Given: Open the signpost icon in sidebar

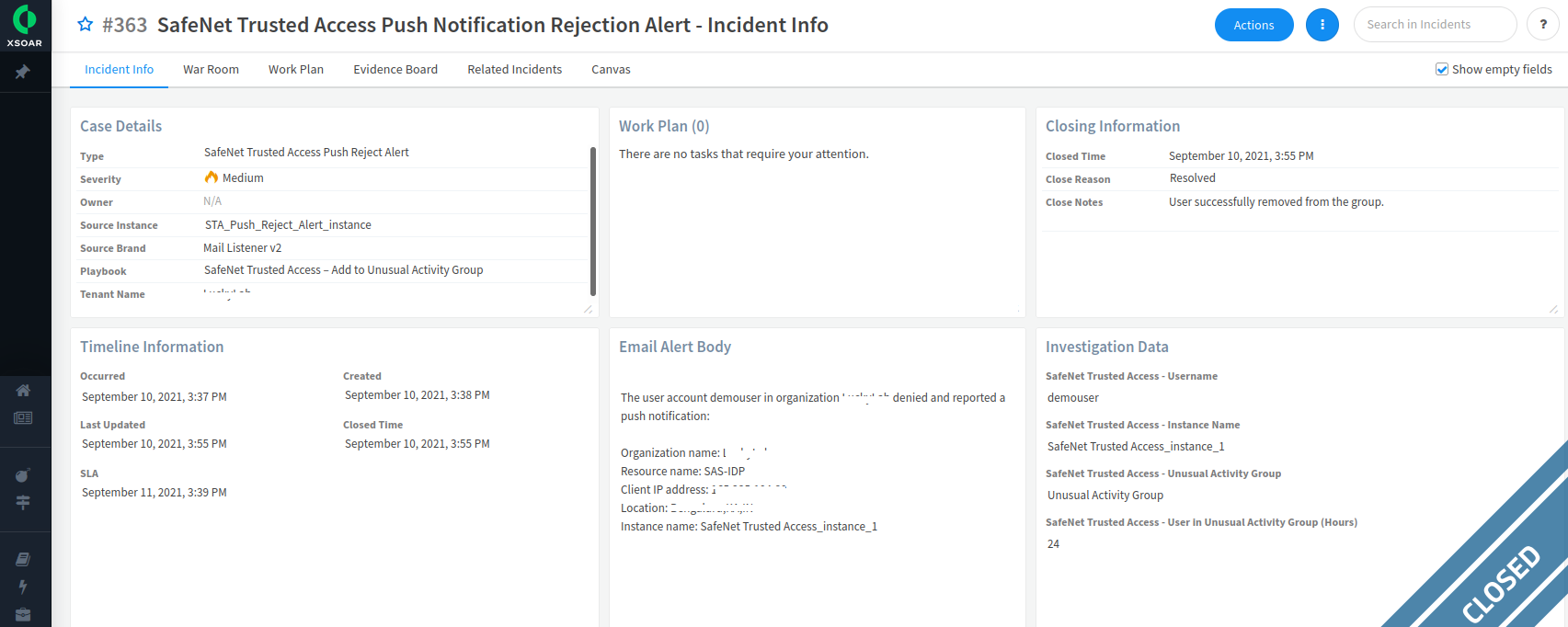Looking at the screenshot, I should [x=23, y=502].
